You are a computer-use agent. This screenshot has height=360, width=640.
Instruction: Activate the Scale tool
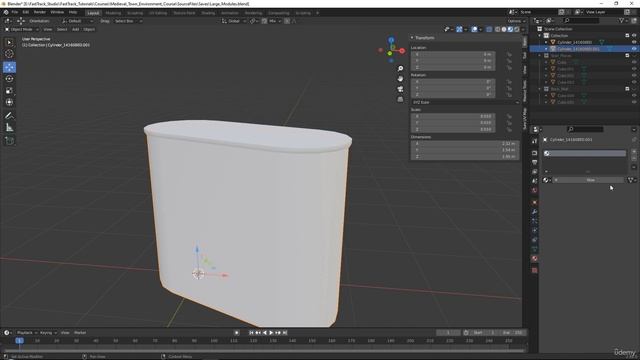[x=9, y=91]
